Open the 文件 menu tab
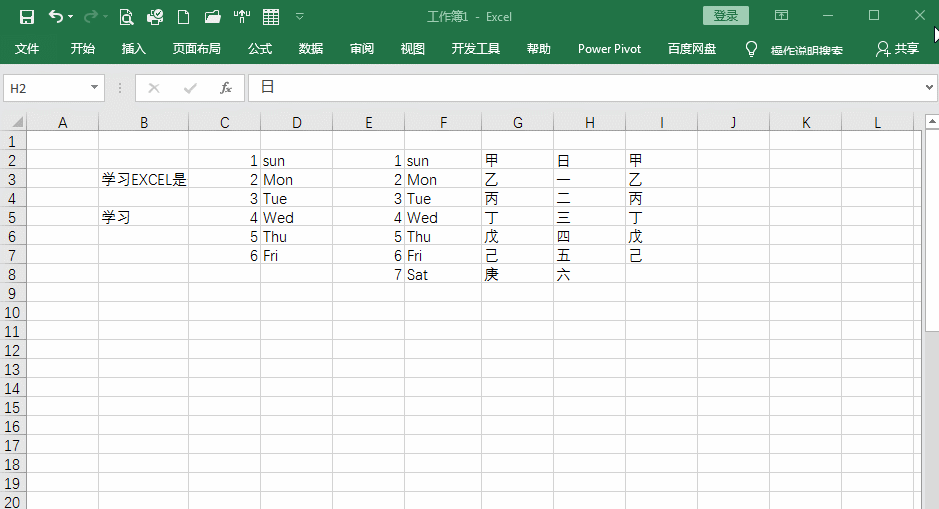Screen dimensions: 939x509 [27, 49]
